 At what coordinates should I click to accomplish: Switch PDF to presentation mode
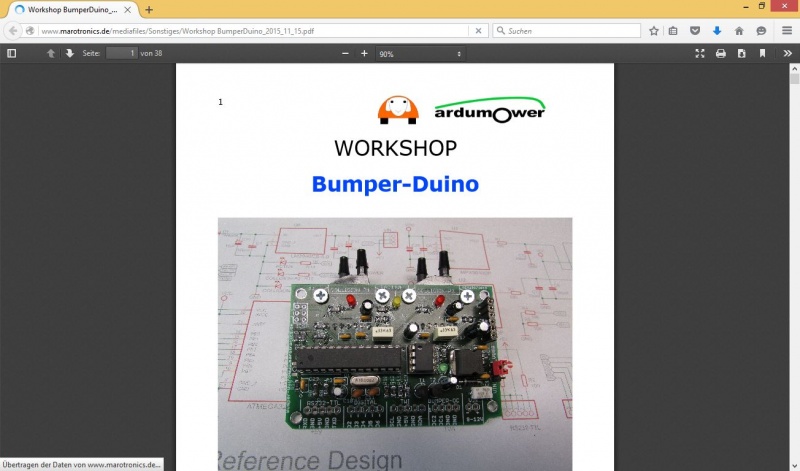click(x=700, y=53)
